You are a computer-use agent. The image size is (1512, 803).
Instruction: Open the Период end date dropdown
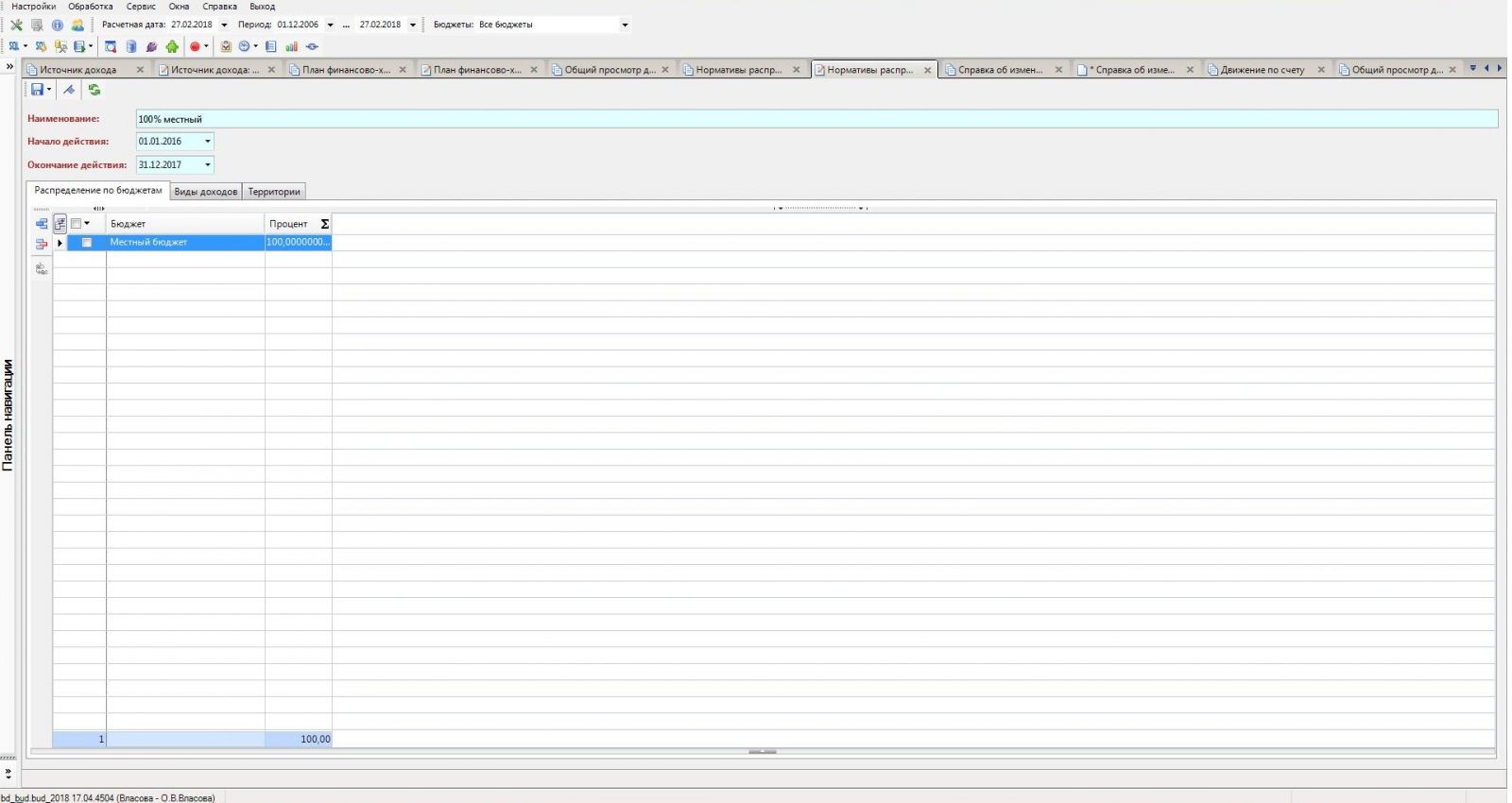(x=412, y=25)
